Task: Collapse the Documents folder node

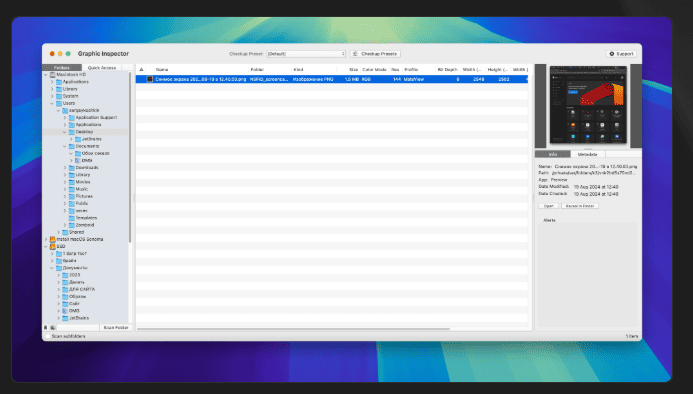Action: pyautogui.click(x=65, y=146)
